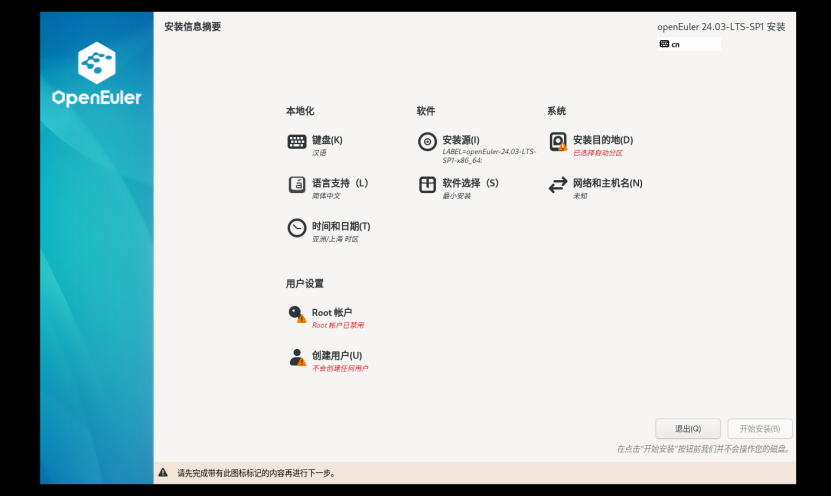The width and height of the screenshot is (831, 496).
Task: Click the 未知 network status text
Action: (580, 196)
